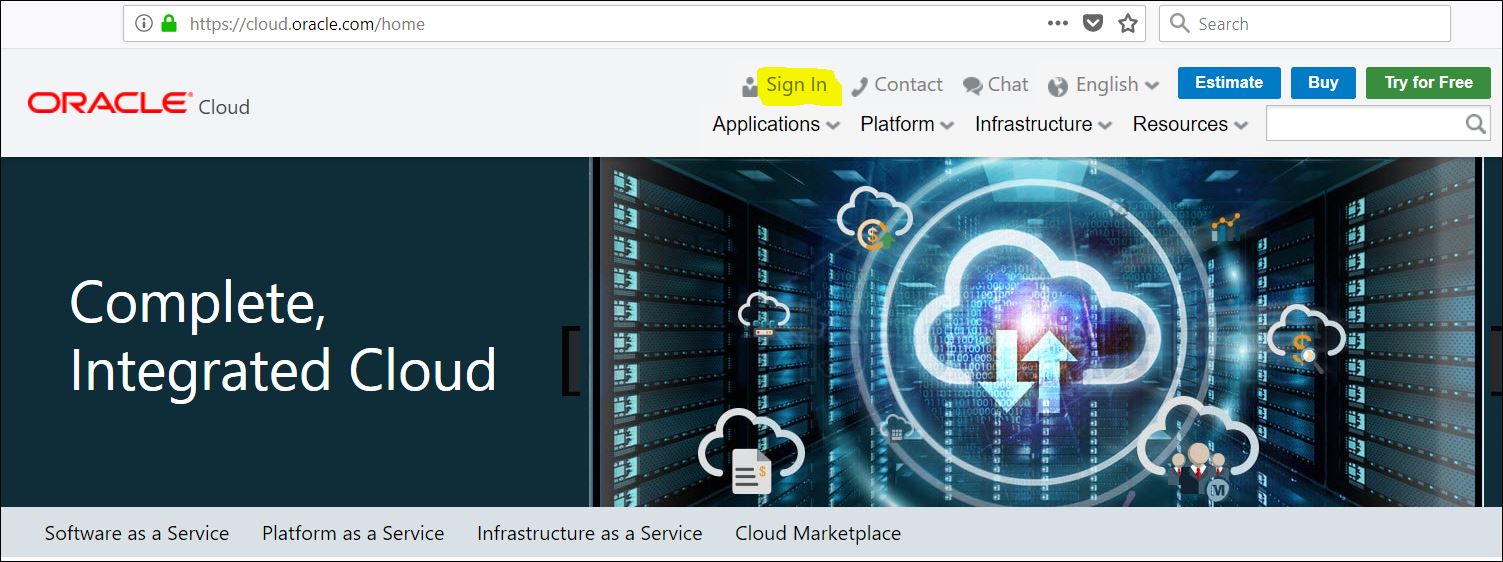Click the Sign In link
Screen dimensions: 1503x562
(797, 85)
